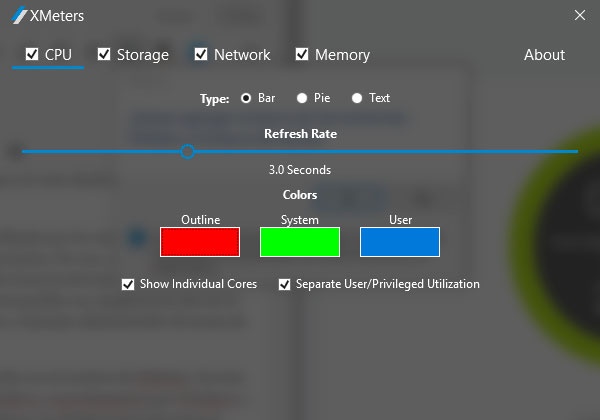Screen dimensions: 600x420
Task: Open the CPU settings tab
Action: click(x=58, y=55)
